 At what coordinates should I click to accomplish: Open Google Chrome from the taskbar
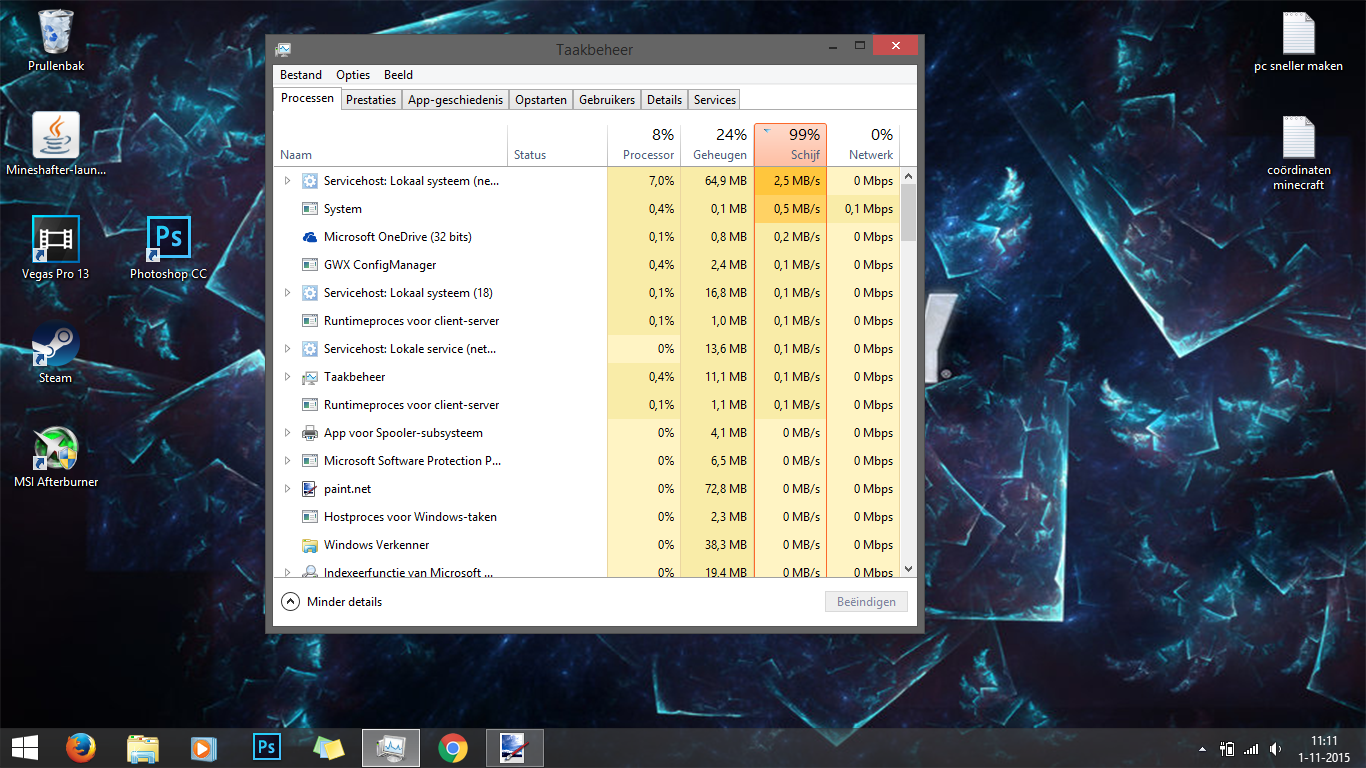453,747
